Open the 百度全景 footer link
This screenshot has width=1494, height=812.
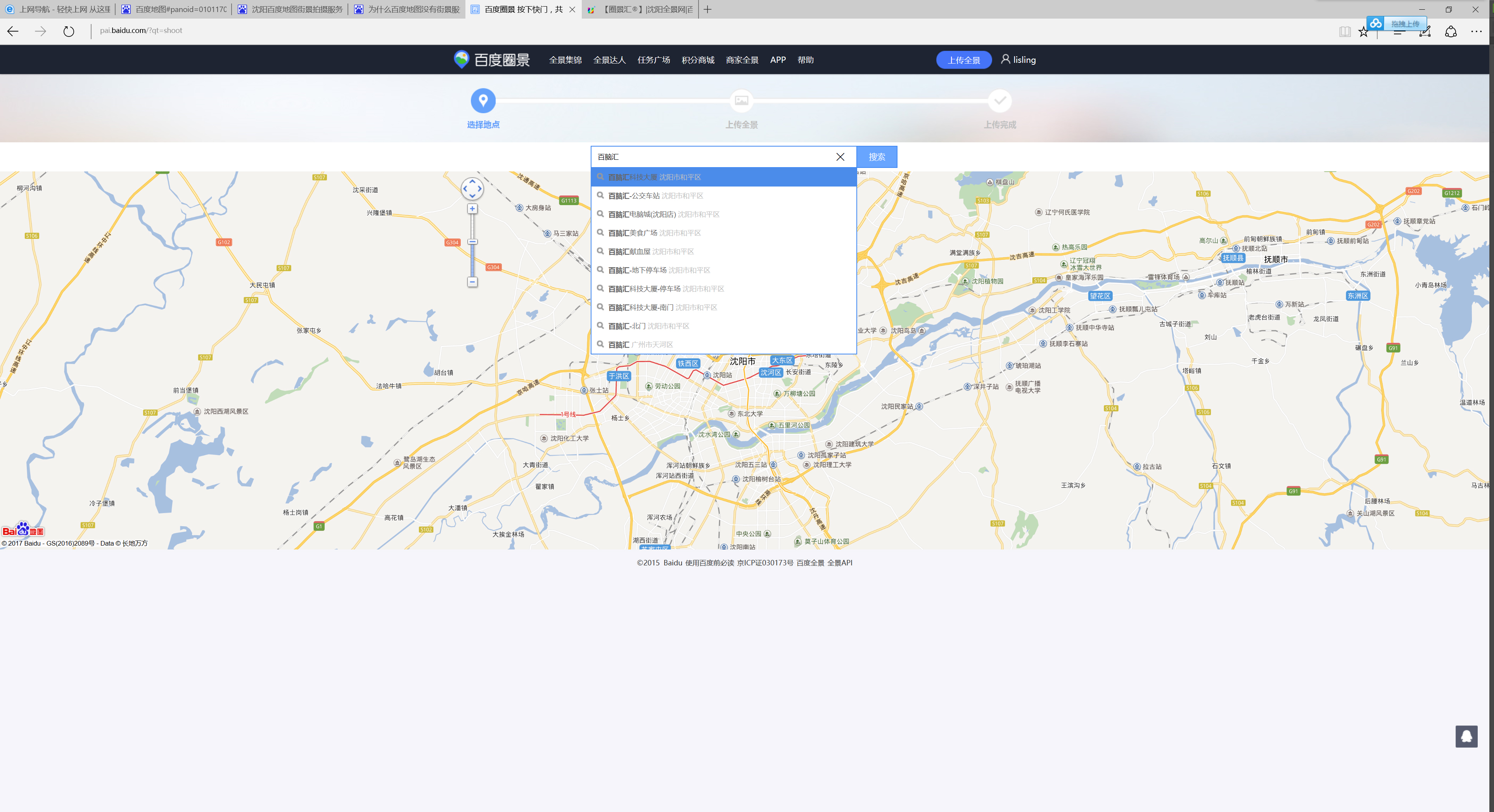[809, 563]
